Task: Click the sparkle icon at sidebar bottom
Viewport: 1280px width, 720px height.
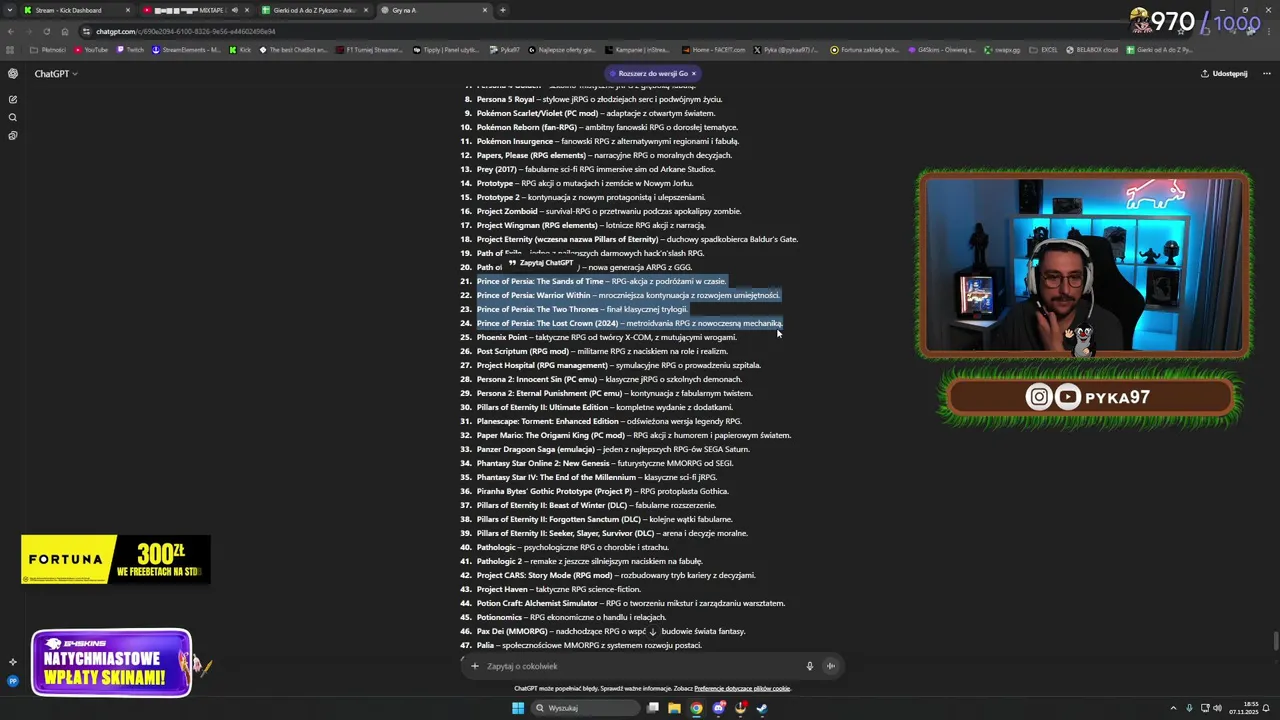Action: [13, 662]
